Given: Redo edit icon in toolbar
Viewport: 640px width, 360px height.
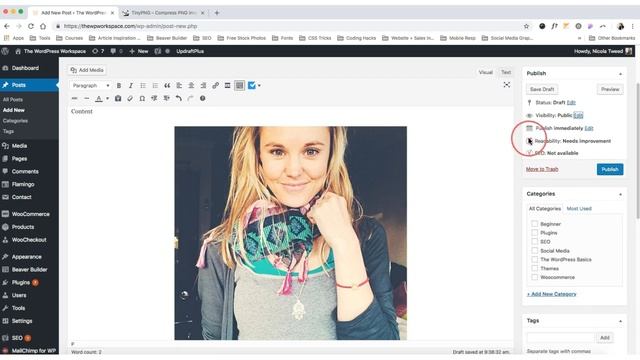Looking at the screenshot, I should click(x=191, y=98).
